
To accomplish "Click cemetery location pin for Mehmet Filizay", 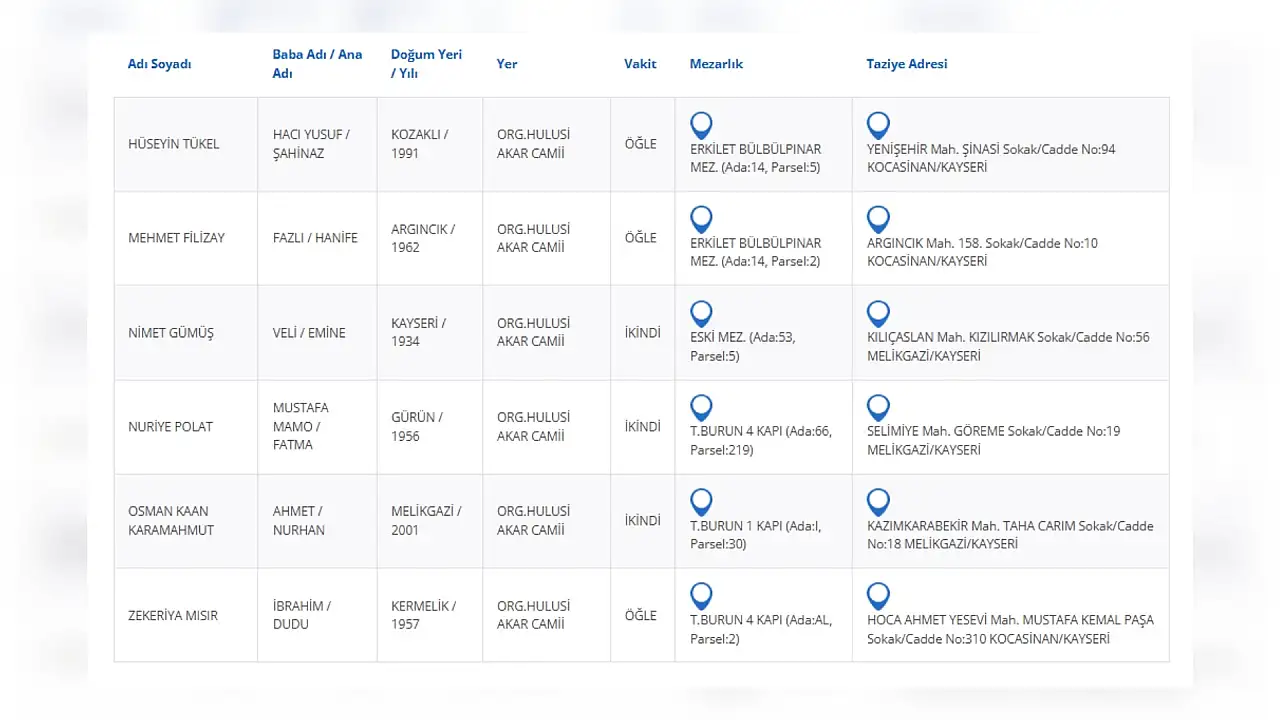I will coord(701,219).
